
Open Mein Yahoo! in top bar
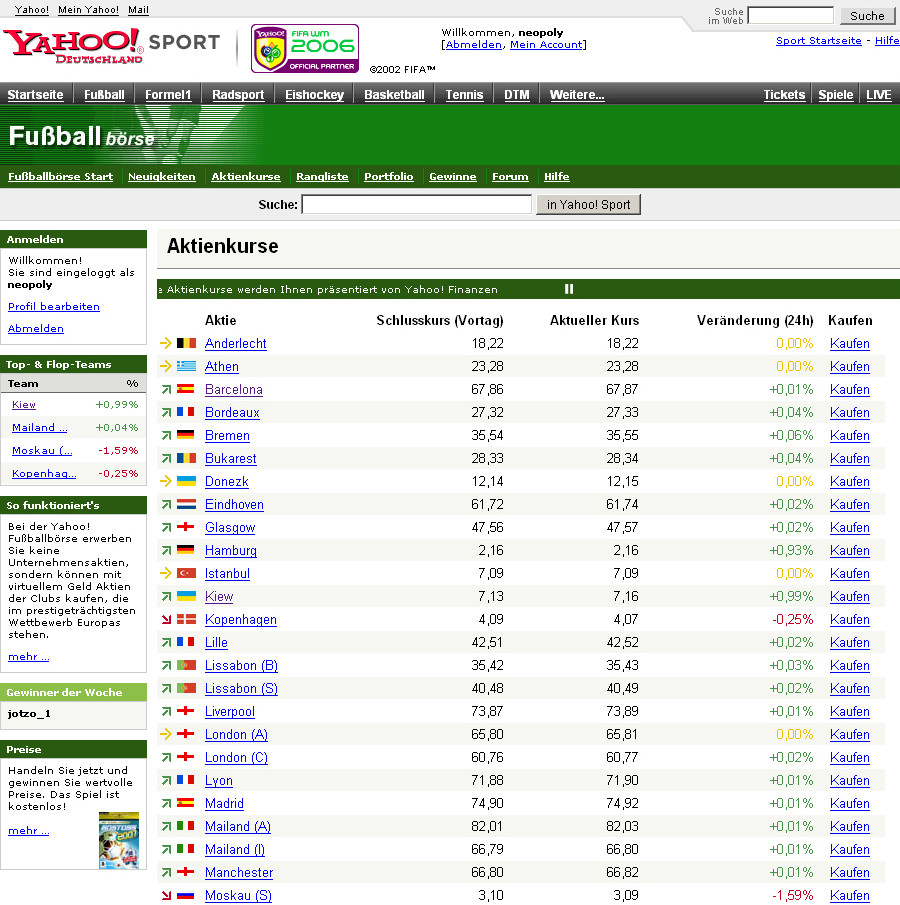[x=88, y=10]
